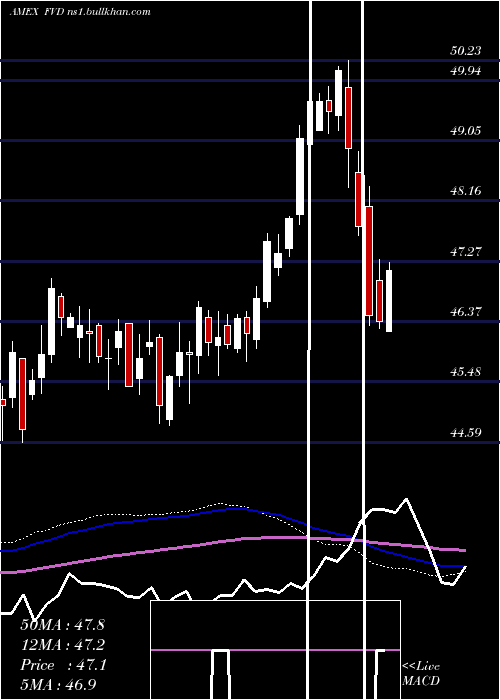Click the 48.16 price level label
The image size is (500, 700).
coord(466,191)
